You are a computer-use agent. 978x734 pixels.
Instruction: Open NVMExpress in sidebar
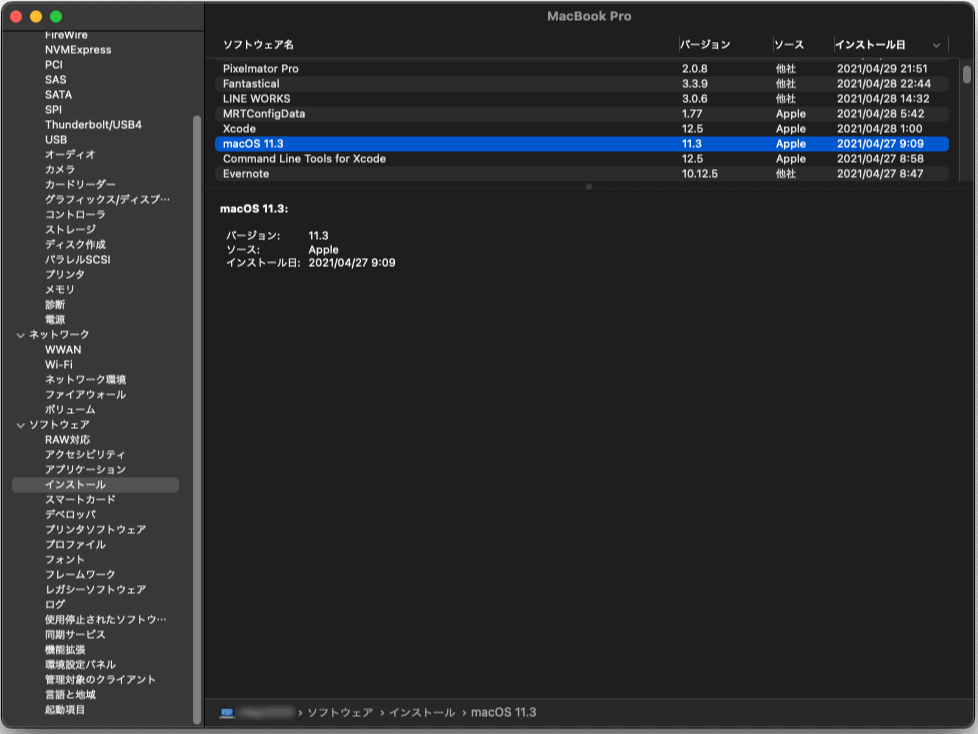pyautogui.click(x=78, y=50)
